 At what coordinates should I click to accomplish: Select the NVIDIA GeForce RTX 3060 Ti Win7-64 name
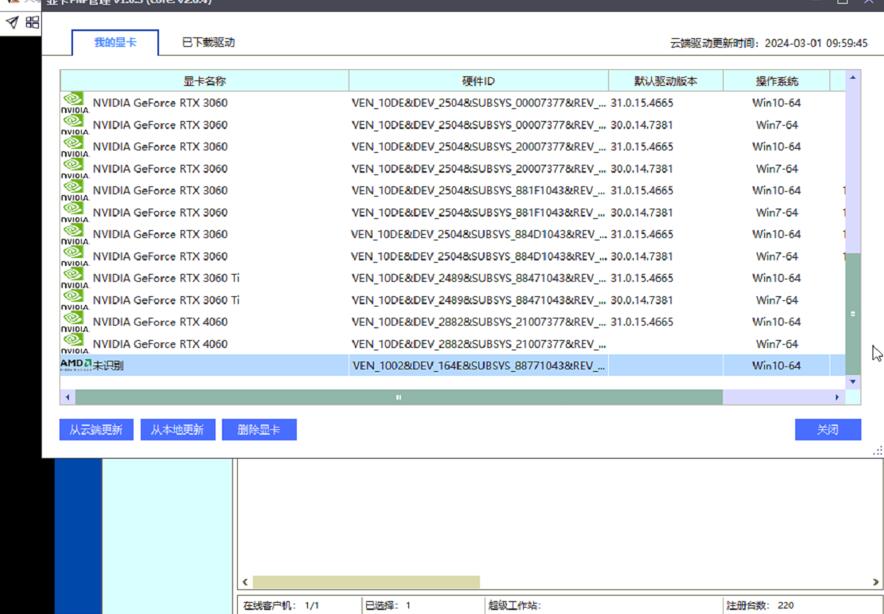(166, 300)
